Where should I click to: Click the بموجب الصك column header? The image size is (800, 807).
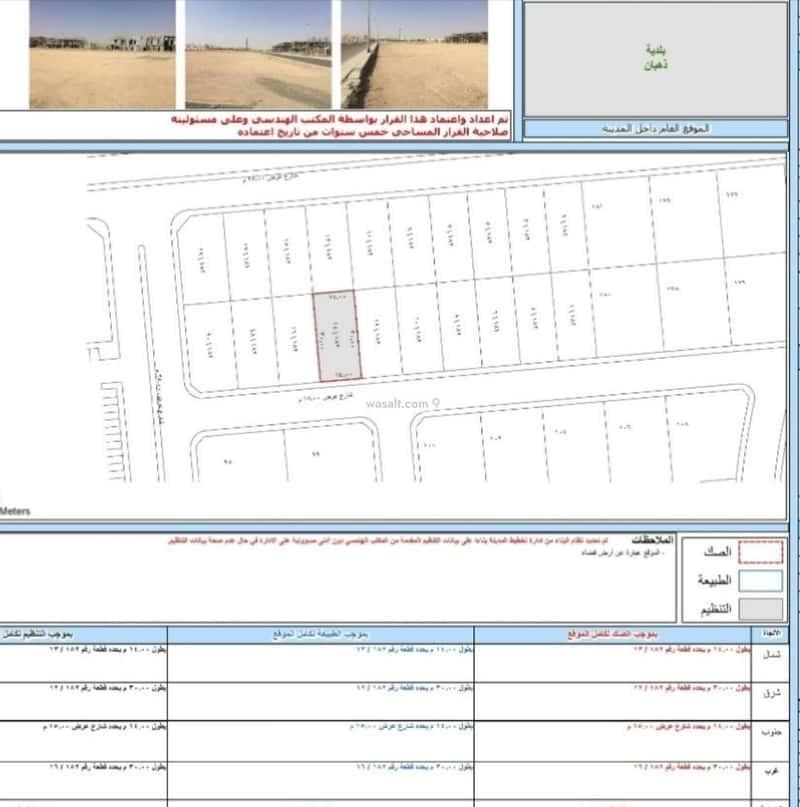(x=612, y=635)
